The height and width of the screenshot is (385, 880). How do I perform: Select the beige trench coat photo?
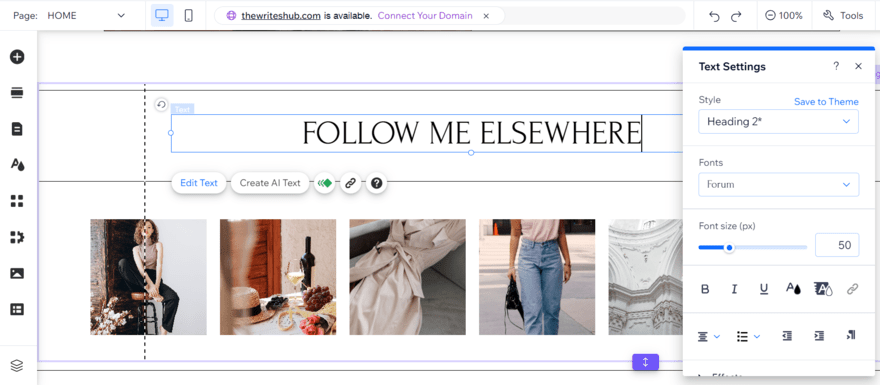[x=407, y=277]
